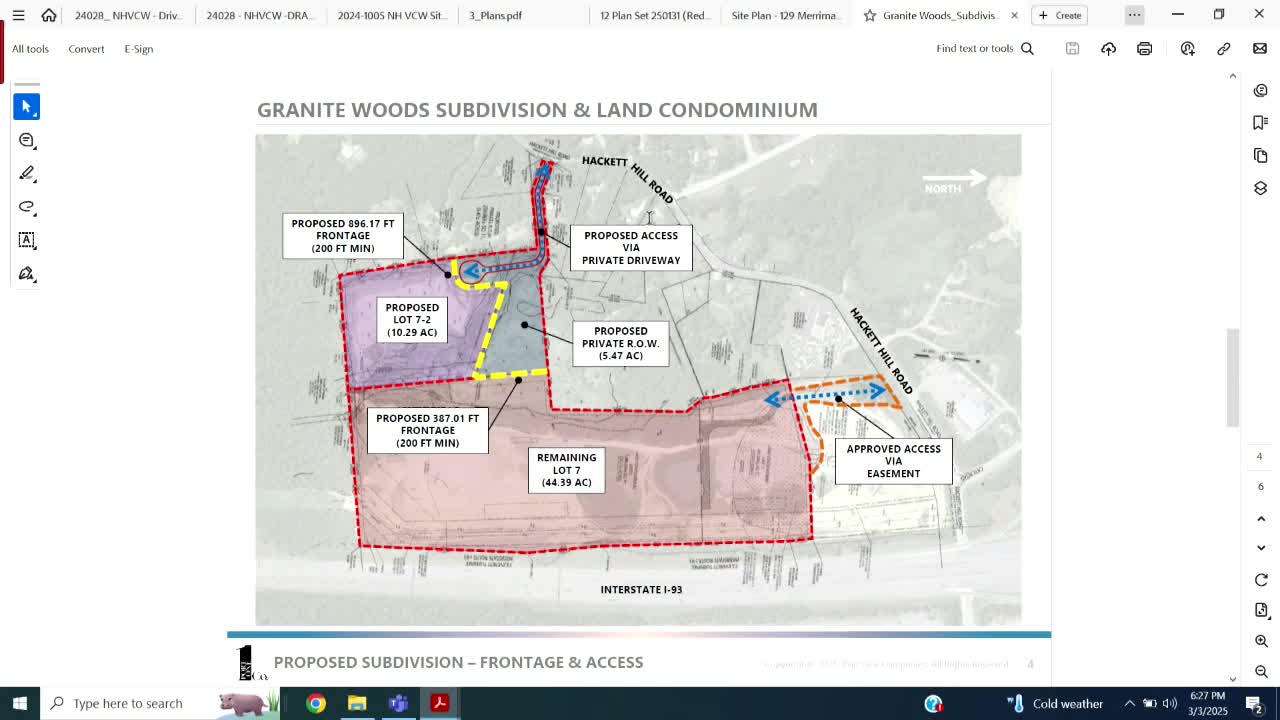Show hidden system tray icons
Viewport: 1280px width, 720px height.
(x=1129, y=703)
